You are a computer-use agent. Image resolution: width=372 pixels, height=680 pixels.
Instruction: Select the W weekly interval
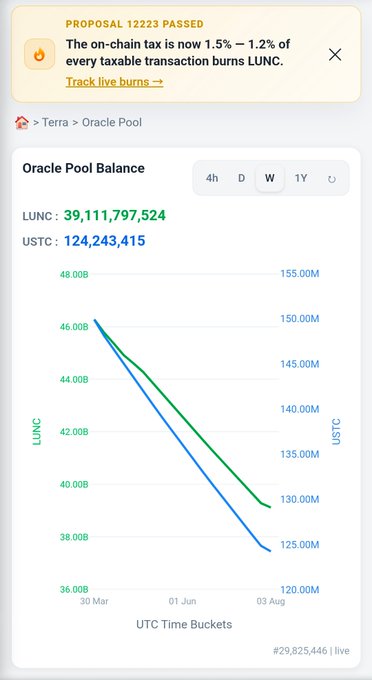[x=270, y=178]
